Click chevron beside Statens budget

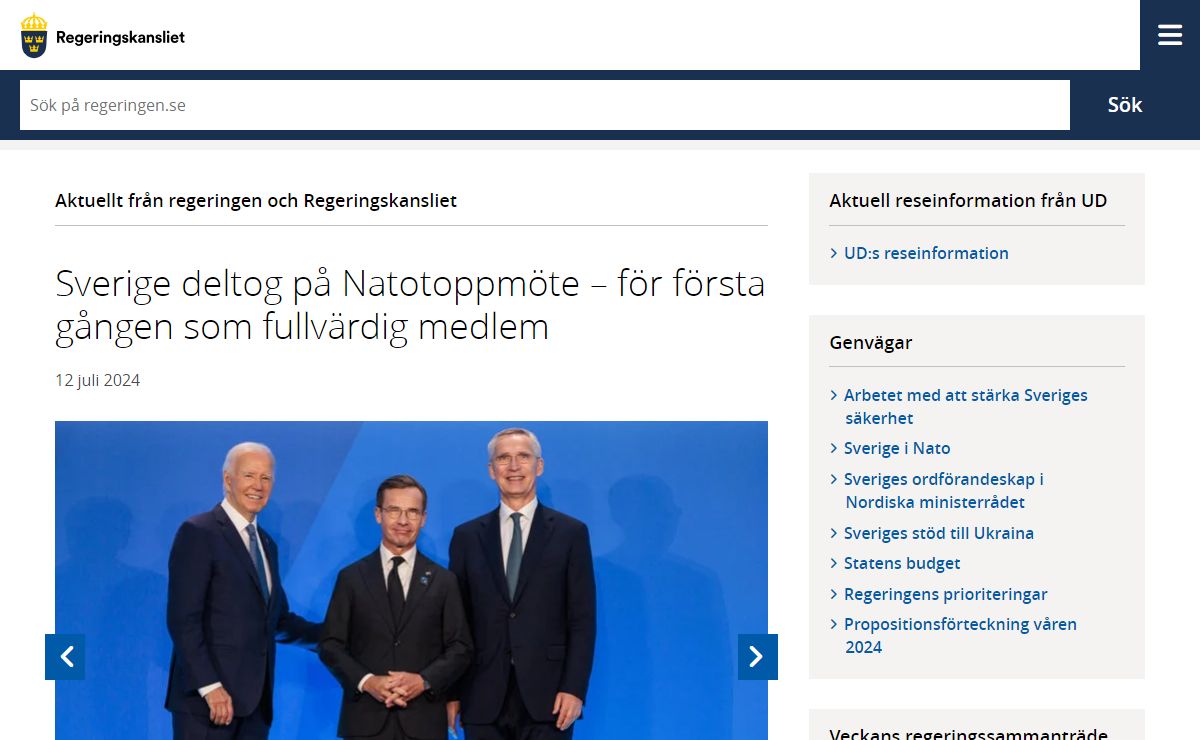pos(834,563)
